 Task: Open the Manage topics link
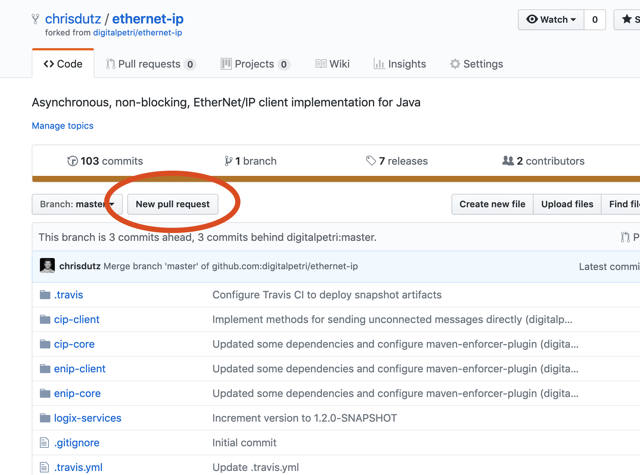62,126
